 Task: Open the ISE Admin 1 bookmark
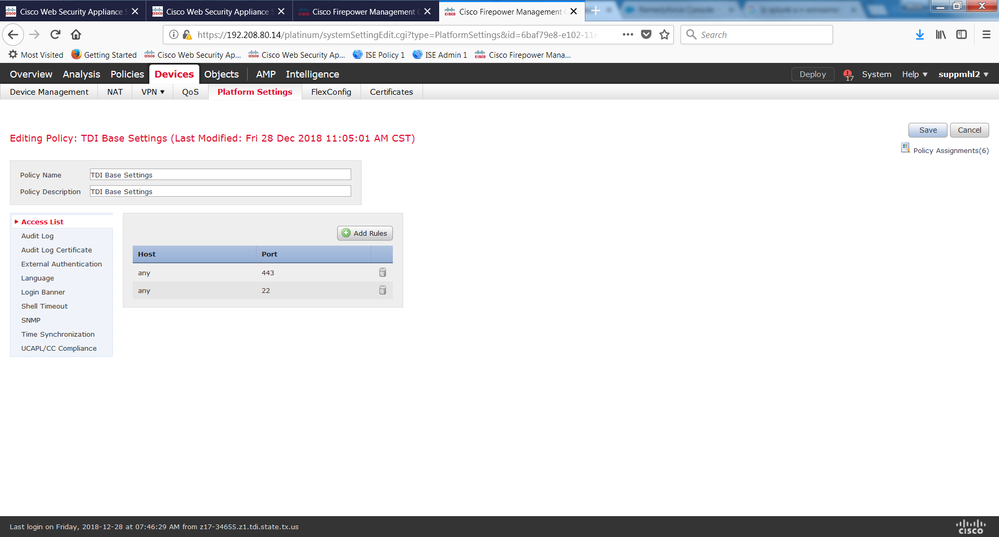coord(440,55)
